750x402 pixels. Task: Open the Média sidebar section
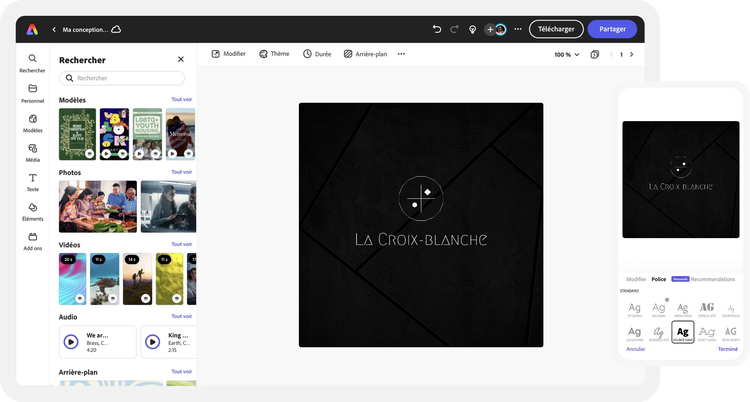[x=33, y=153]
